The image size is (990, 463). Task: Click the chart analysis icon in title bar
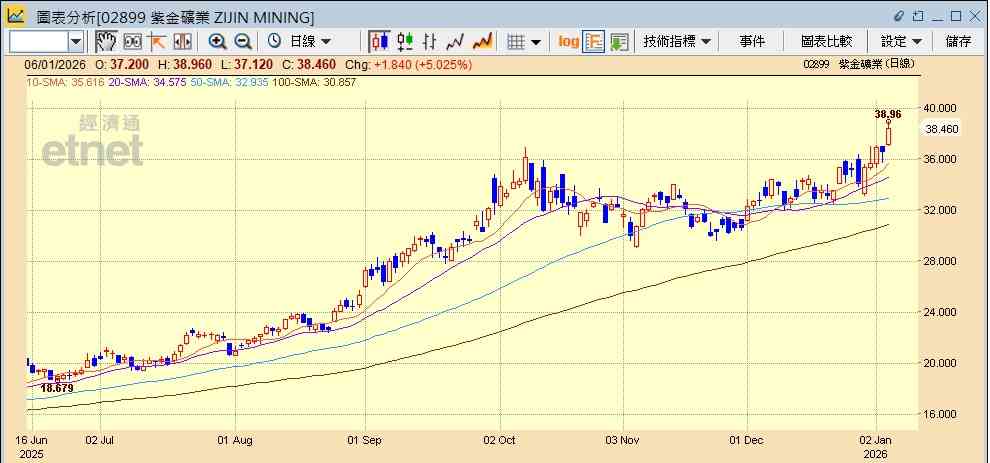[16, 15]
